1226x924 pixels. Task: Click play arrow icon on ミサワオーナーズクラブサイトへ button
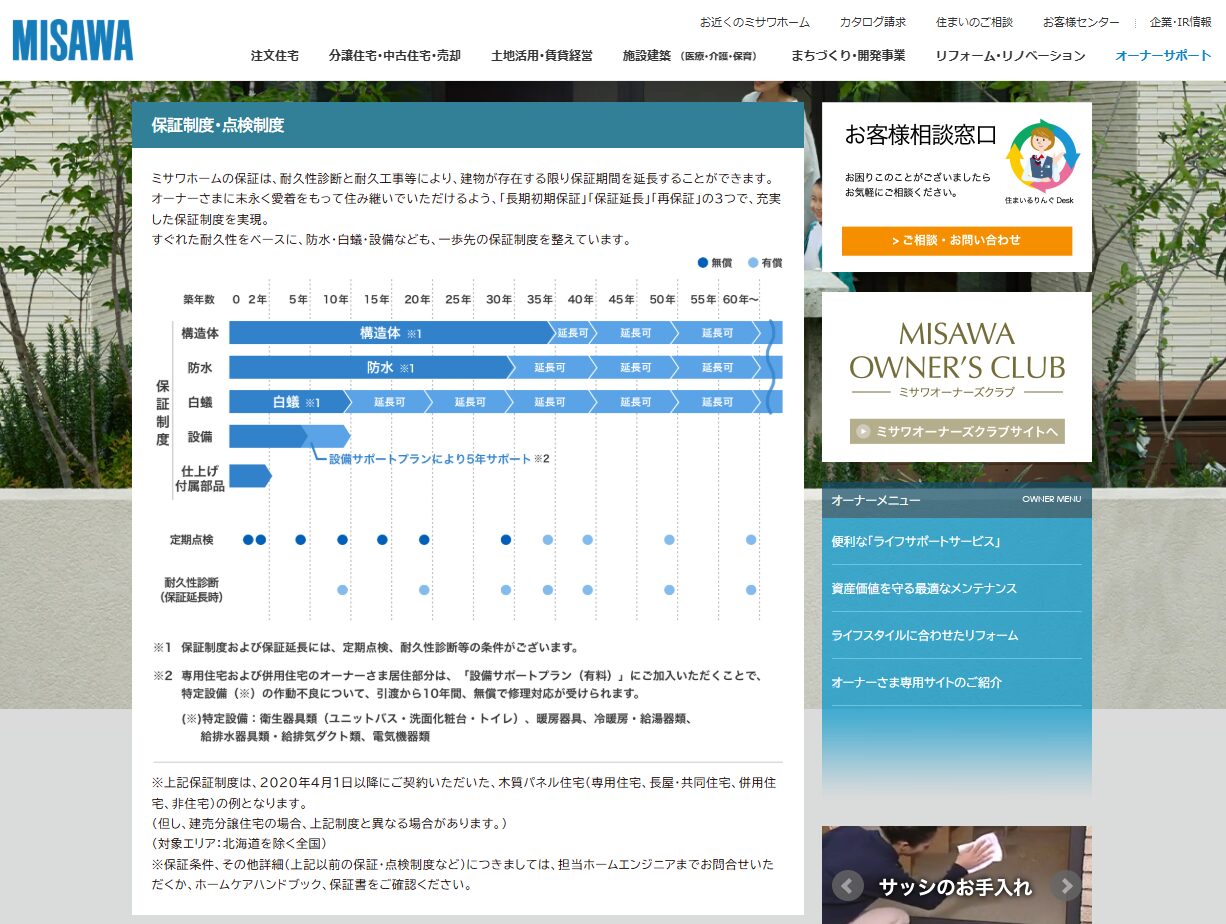click(863, 432)
